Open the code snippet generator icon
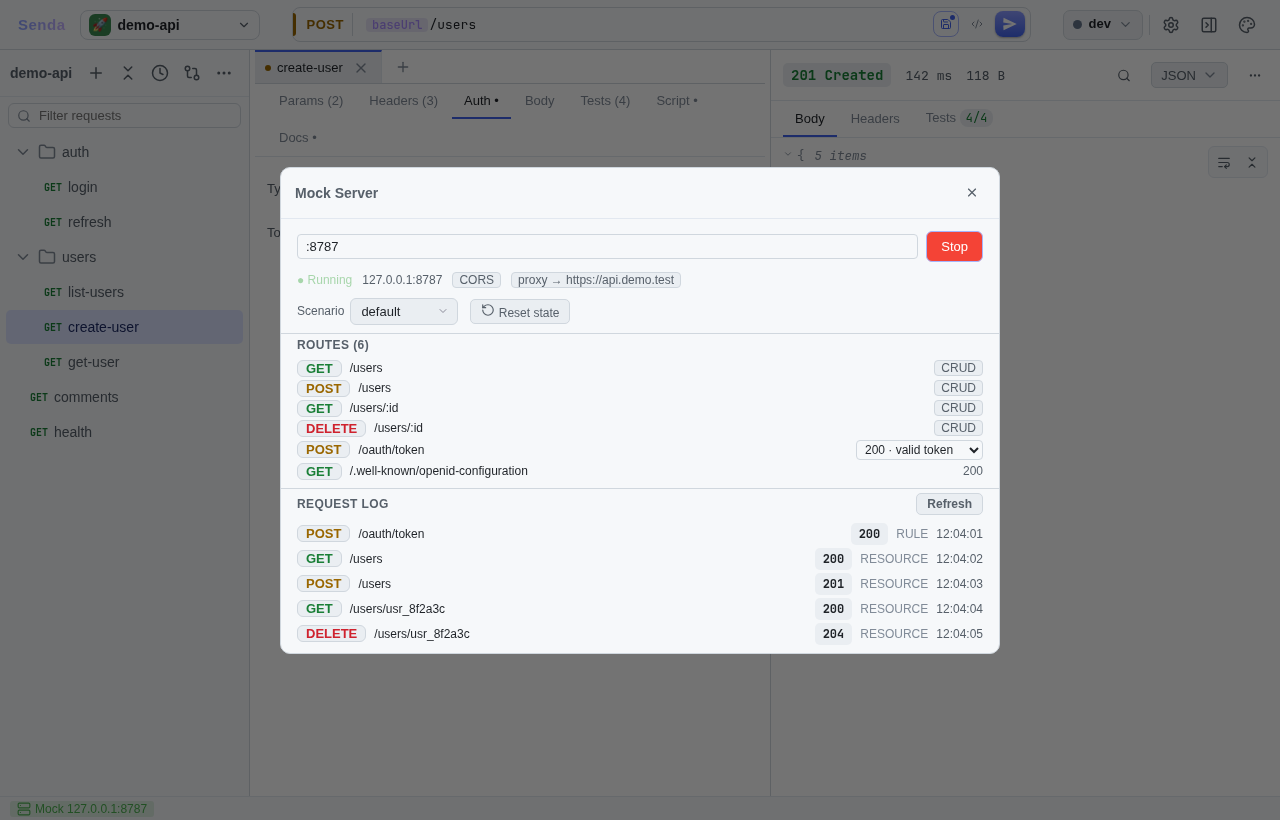1280x820 pixels. click(x=977, y=24)
